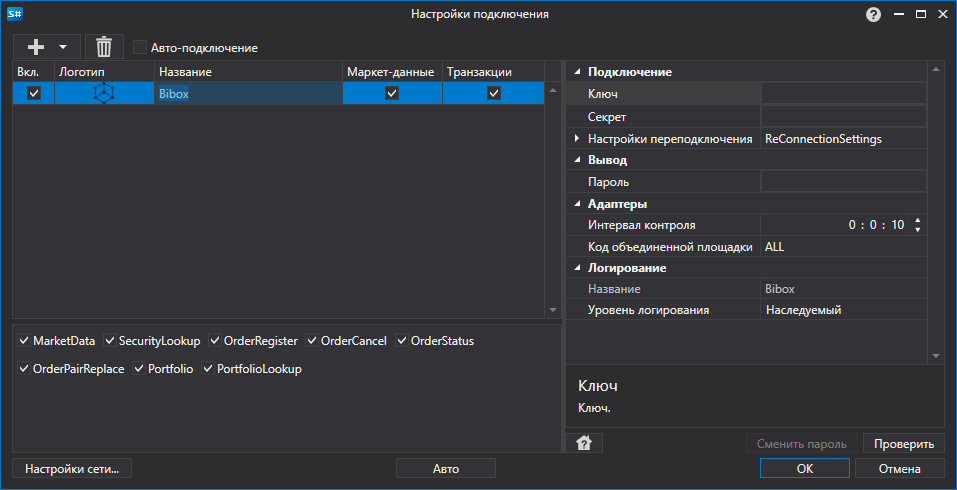Uncheck the Portfolio message type
Screen dimensions: 957x490
139,369
